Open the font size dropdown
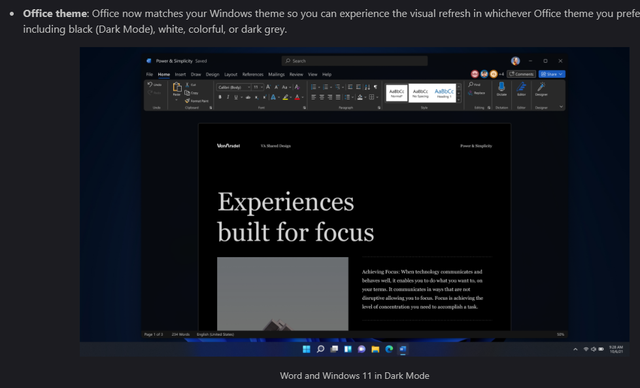 click(262, 87)
